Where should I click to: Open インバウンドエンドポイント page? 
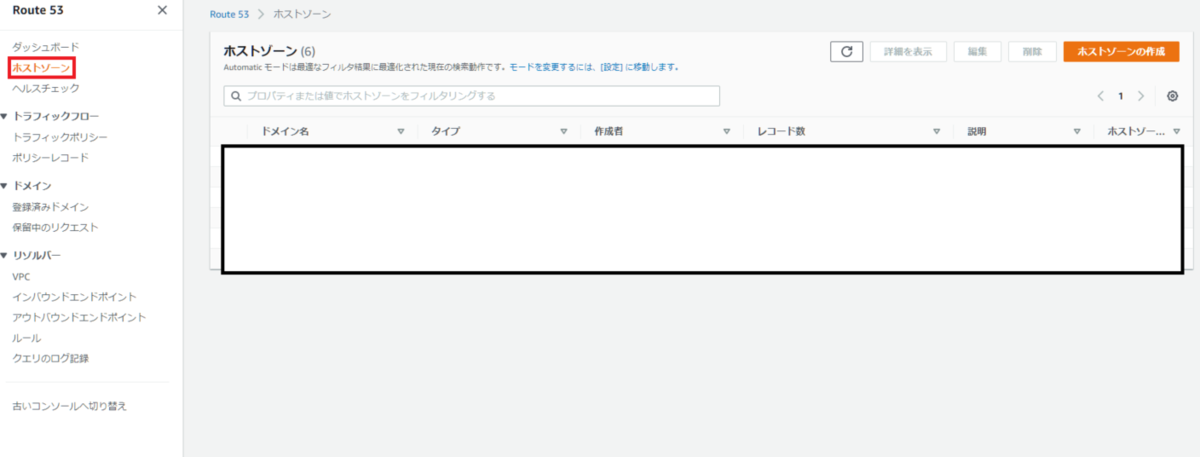[74, 297]
